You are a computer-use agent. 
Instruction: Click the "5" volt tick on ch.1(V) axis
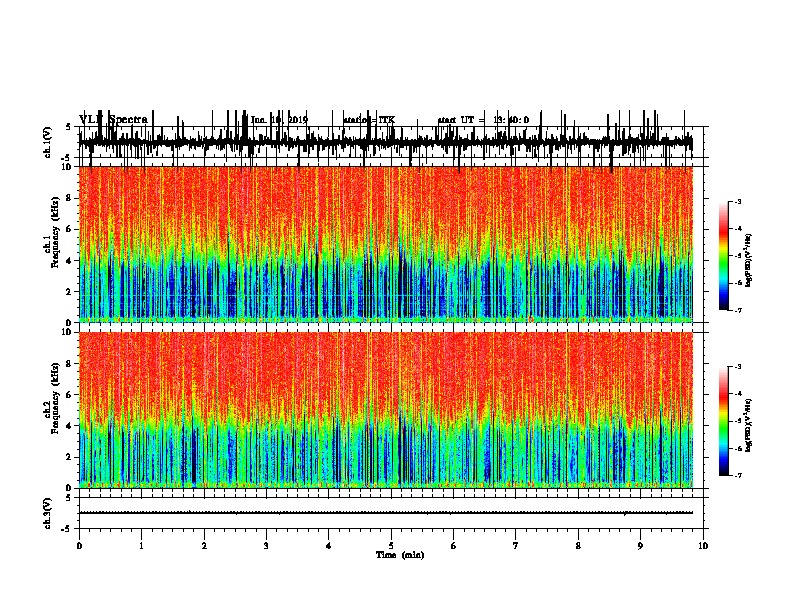click(68, 127)
